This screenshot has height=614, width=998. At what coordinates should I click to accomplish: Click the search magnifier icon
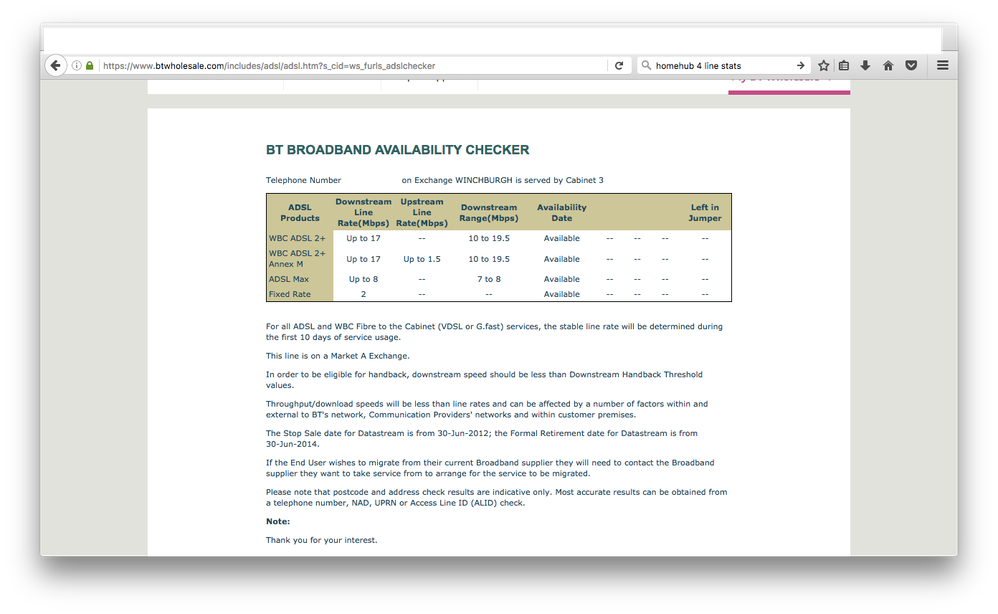(x=646, y=65)
